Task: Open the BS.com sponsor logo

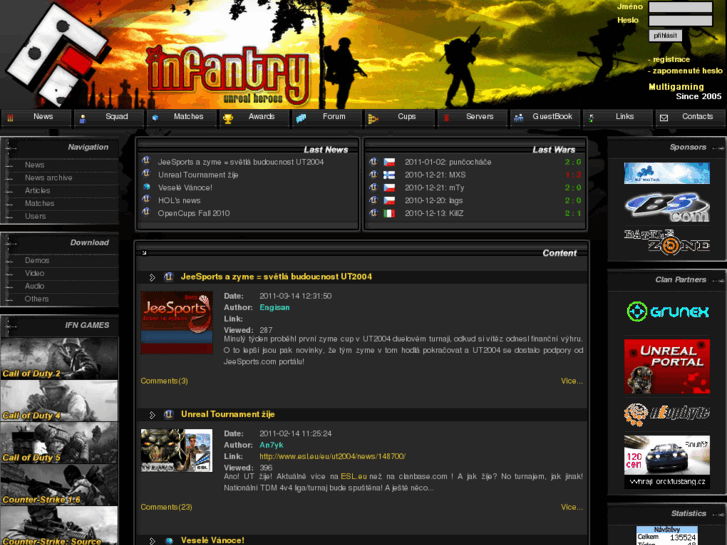Action: (667, 207)
